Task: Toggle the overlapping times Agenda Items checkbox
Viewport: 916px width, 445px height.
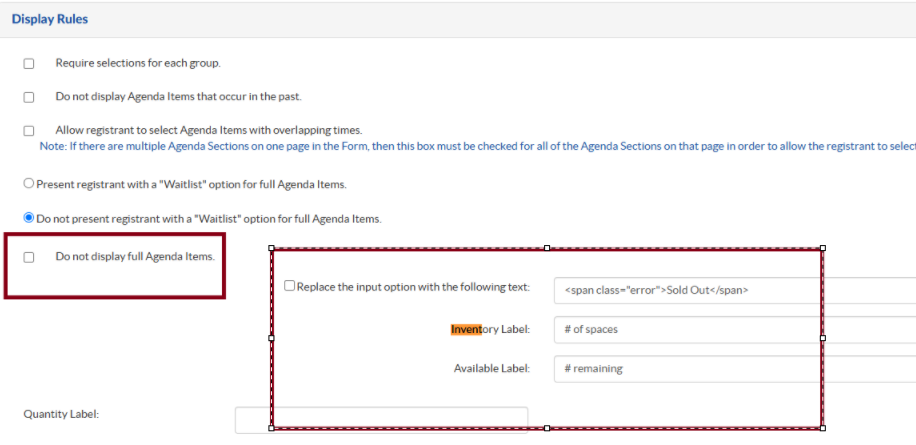Action: [x=29, y=131]
